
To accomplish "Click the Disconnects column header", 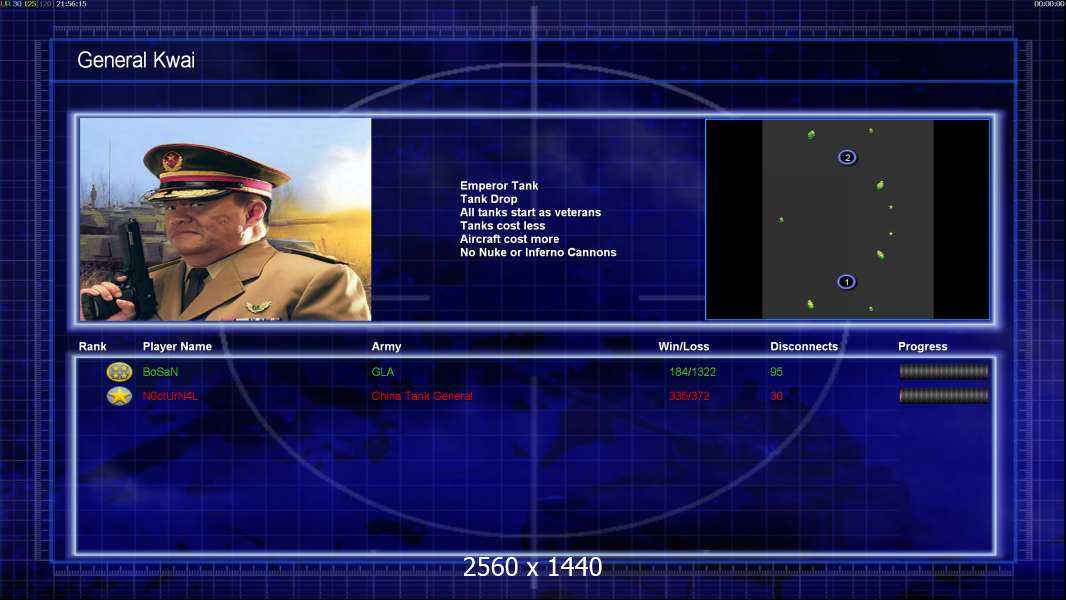I will click(x=804, y=347).
